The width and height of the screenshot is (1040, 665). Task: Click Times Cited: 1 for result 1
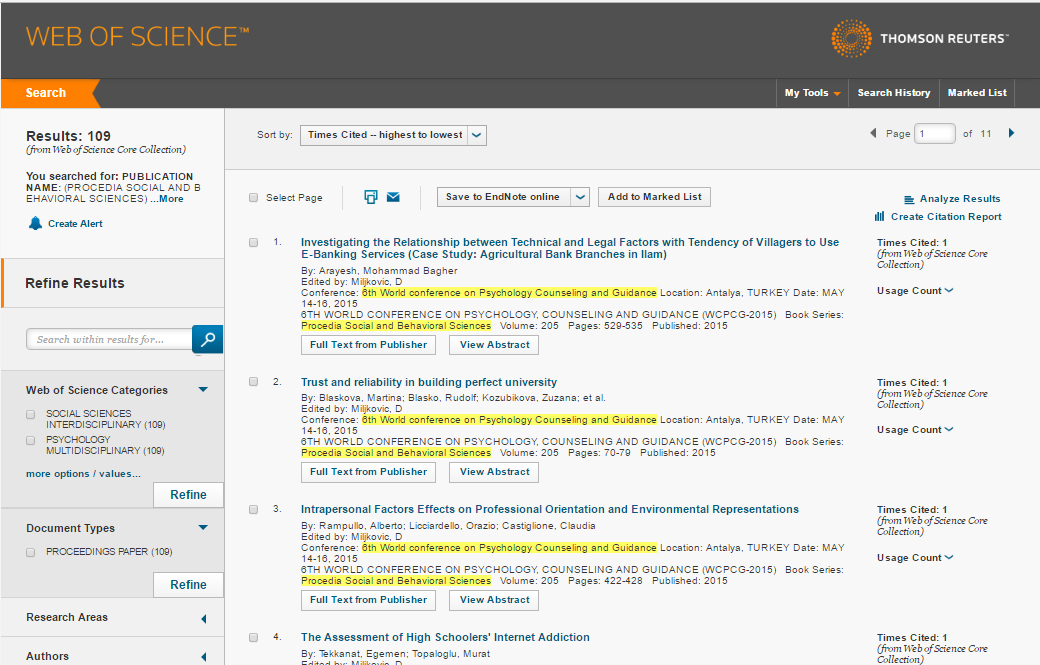point(912,243)
